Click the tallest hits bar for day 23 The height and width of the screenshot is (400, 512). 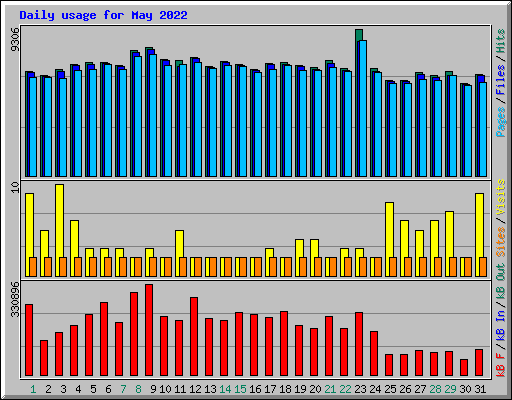(x=359, y=35)
